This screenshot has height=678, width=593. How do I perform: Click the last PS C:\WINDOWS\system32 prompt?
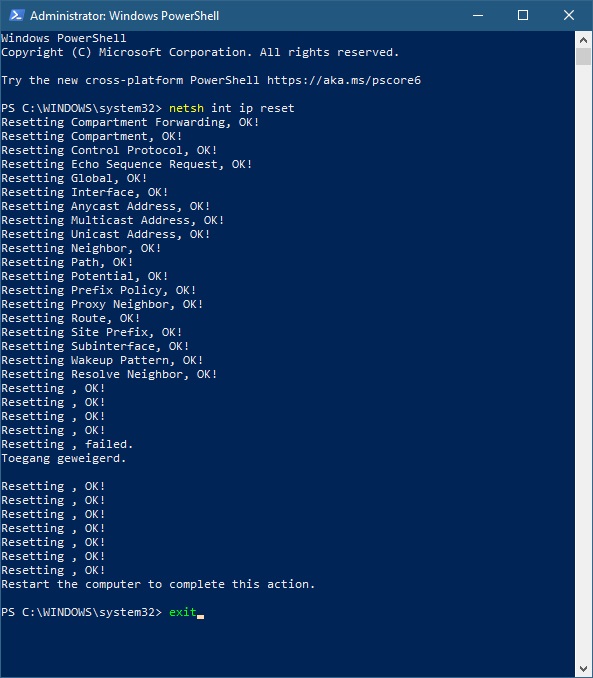click(81, 612)
